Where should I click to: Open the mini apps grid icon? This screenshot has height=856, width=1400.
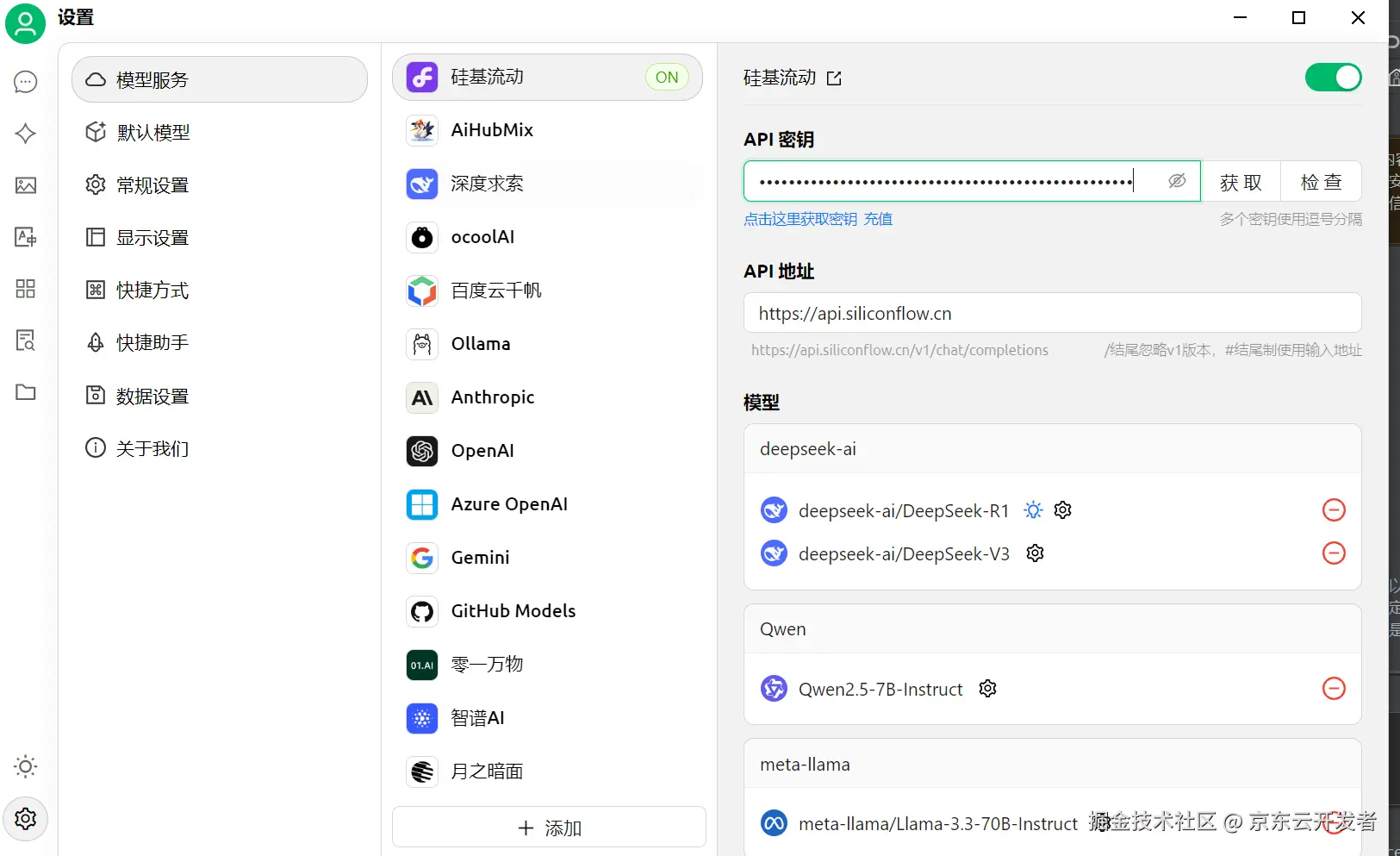click(26, 289)
